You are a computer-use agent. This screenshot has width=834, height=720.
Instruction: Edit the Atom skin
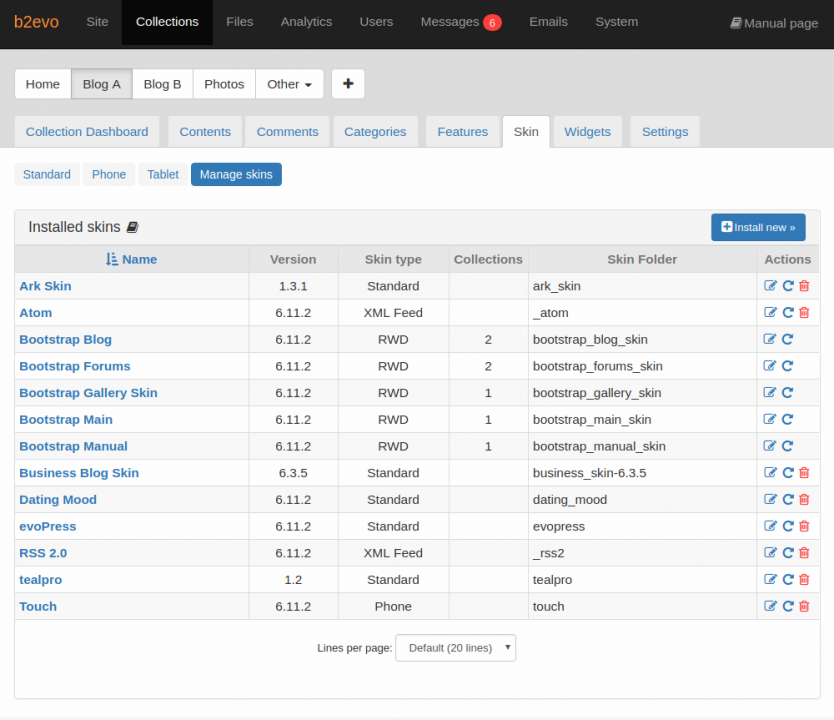(x=770, y=312)
